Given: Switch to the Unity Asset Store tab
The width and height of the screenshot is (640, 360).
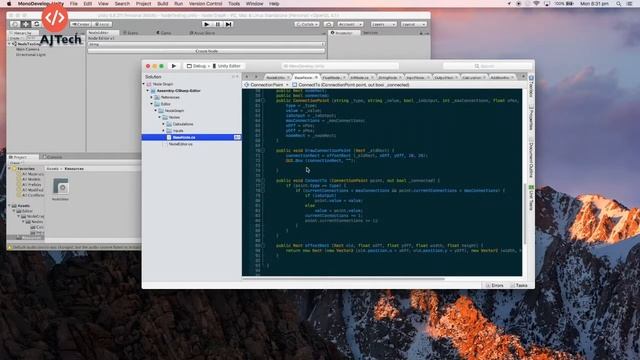Looking at the screenshot, I should point(202,33).
